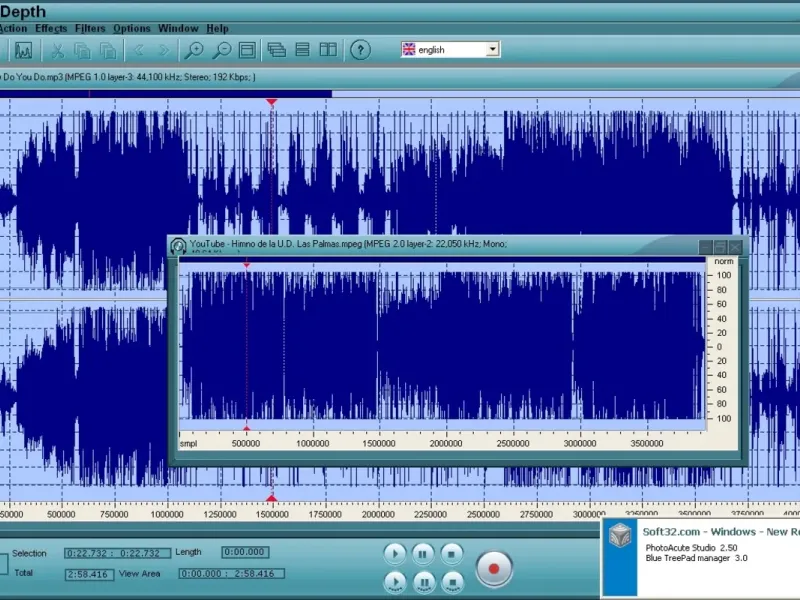Click the red playhead marker atop main waveform
Image resolution: width=800 pixels, height=600 pixels.
271,101
